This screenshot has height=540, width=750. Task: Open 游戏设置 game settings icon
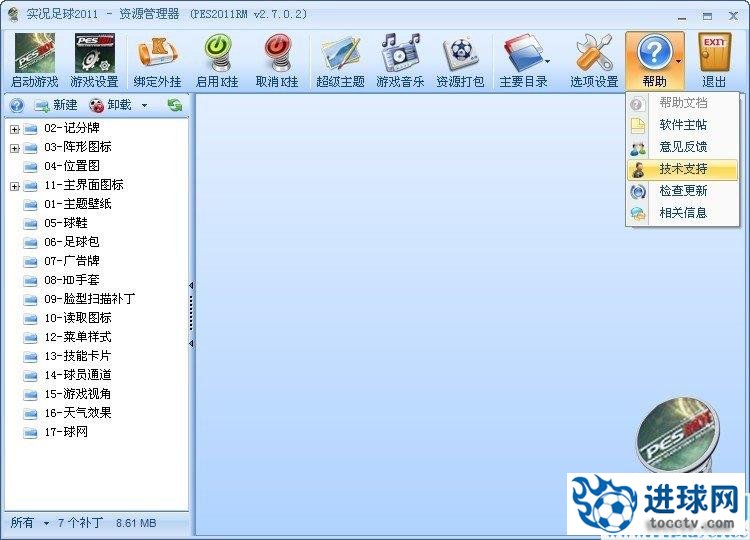[94, 61]
